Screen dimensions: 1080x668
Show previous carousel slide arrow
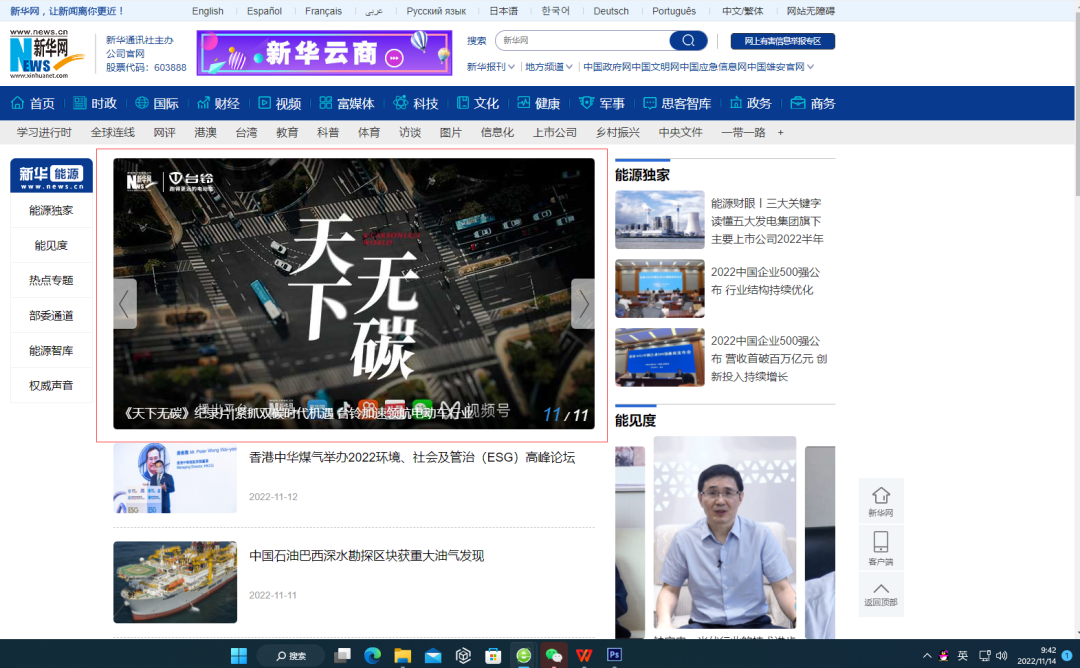coord(125,304)
